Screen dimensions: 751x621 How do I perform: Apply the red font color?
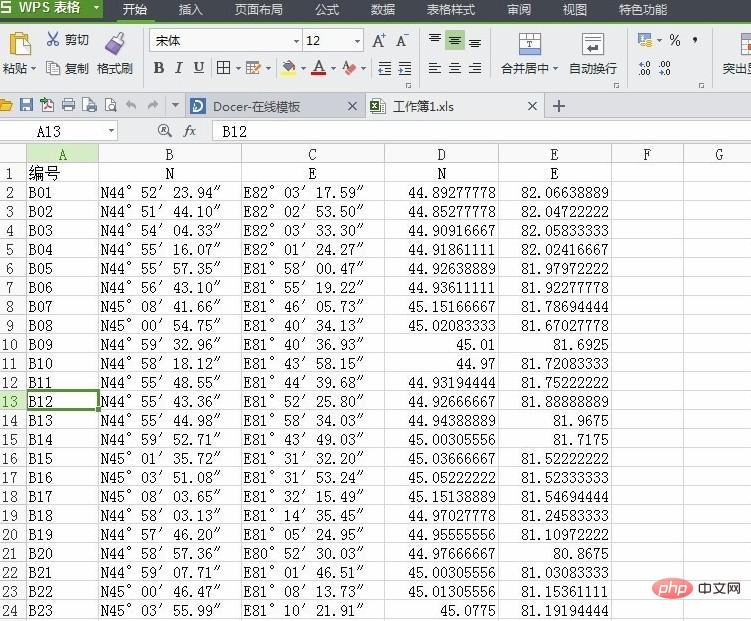tap(319, 68)
